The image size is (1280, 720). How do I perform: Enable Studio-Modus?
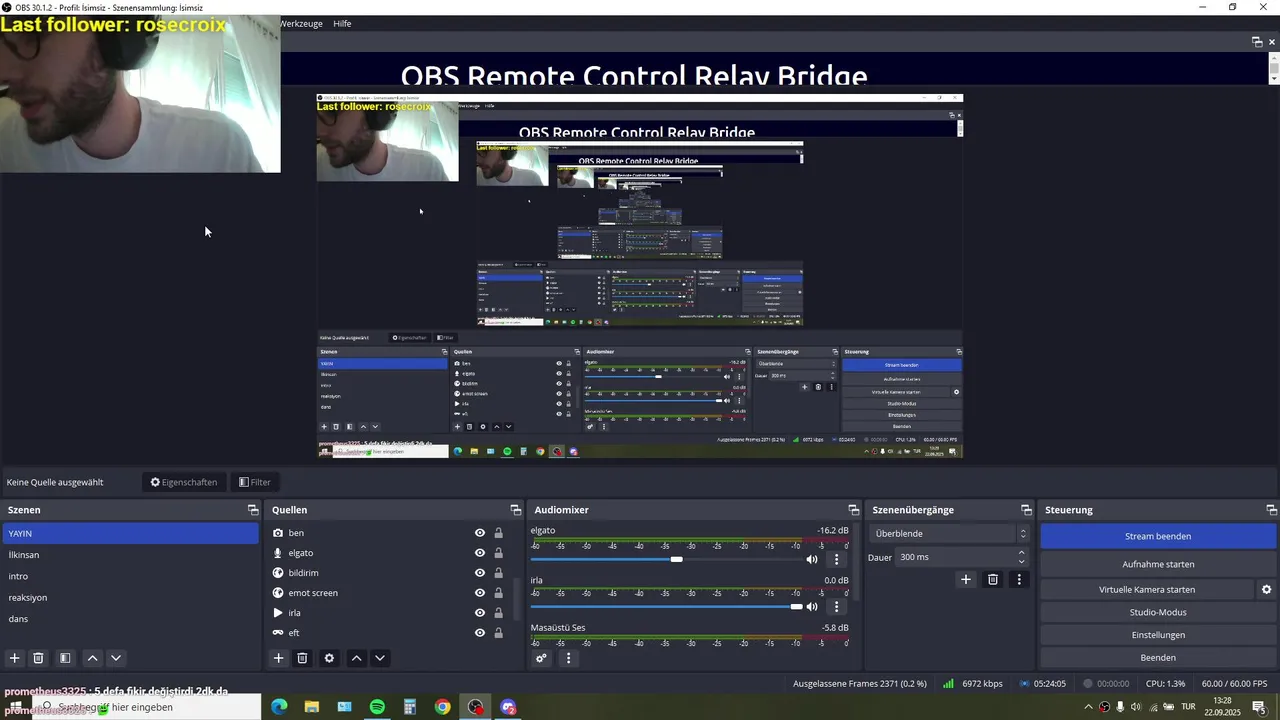coord(1158,612)
